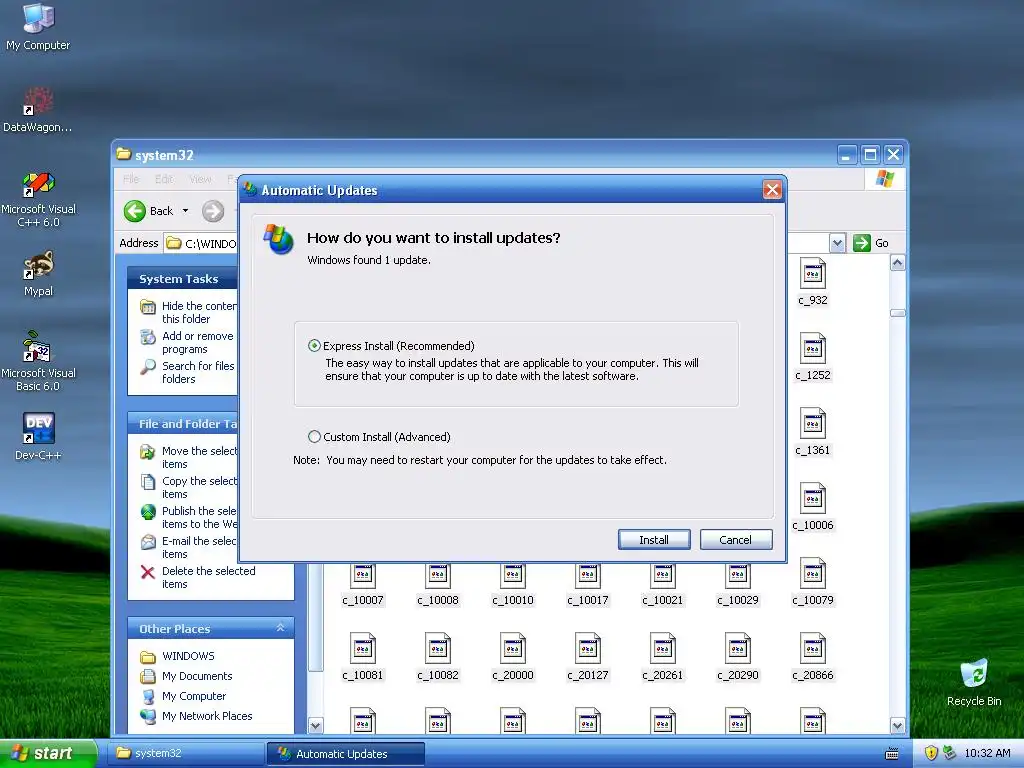Launch Microsoft Visual Basic 6.0 shortcut
The width and height of the screenshot is (1024, 768).
(x=38, y=361)
